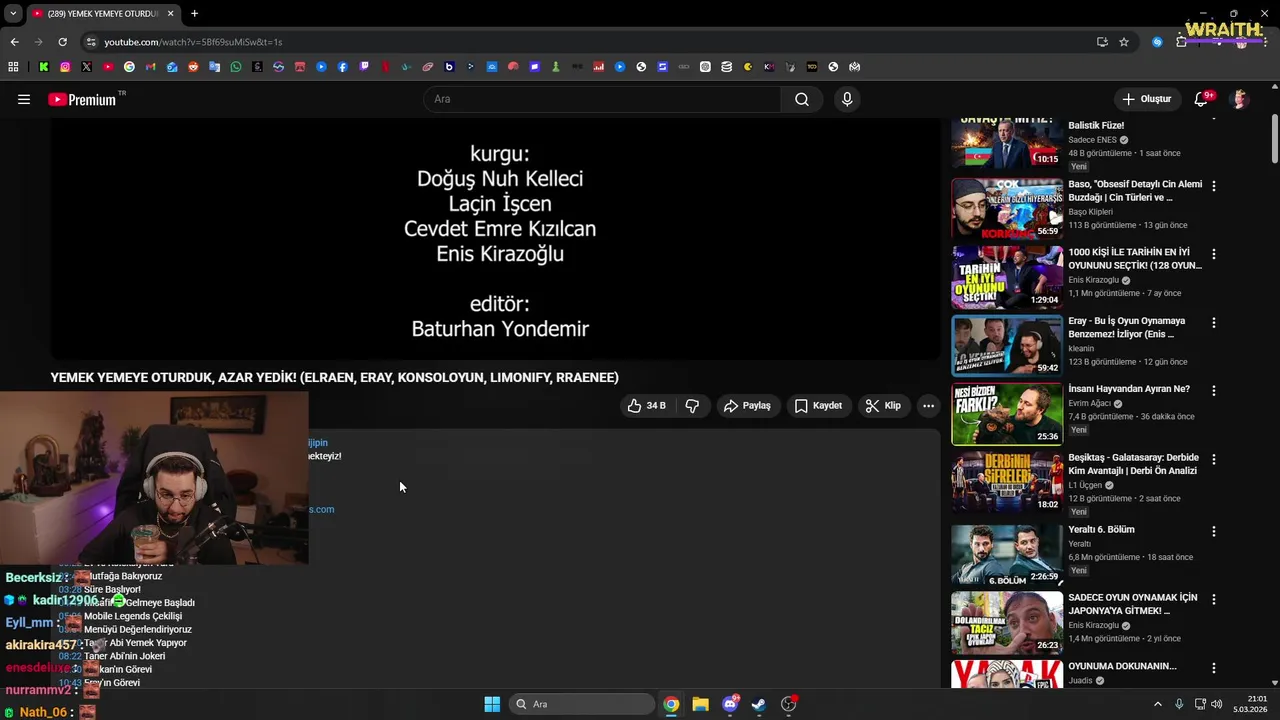Image resolution: width=1280 pixels, height=720 pixels.
Task: Open the Evrim Ağacı channel name
Action: click(1090, 403)
